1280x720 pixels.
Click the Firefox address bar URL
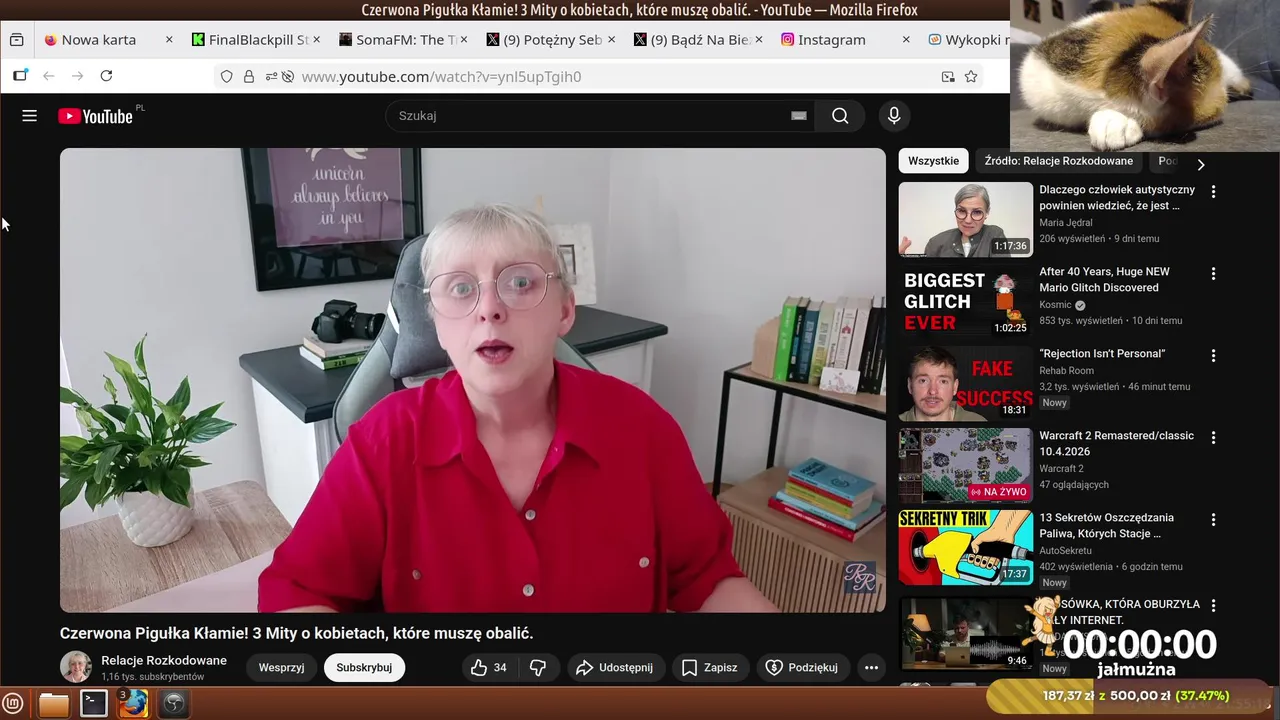pos(441,76)
